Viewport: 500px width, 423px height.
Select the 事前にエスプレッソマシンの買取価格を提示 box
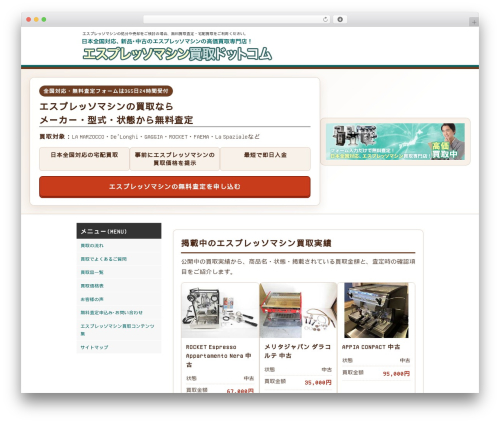pyautogui.click(x=175, y=159)
